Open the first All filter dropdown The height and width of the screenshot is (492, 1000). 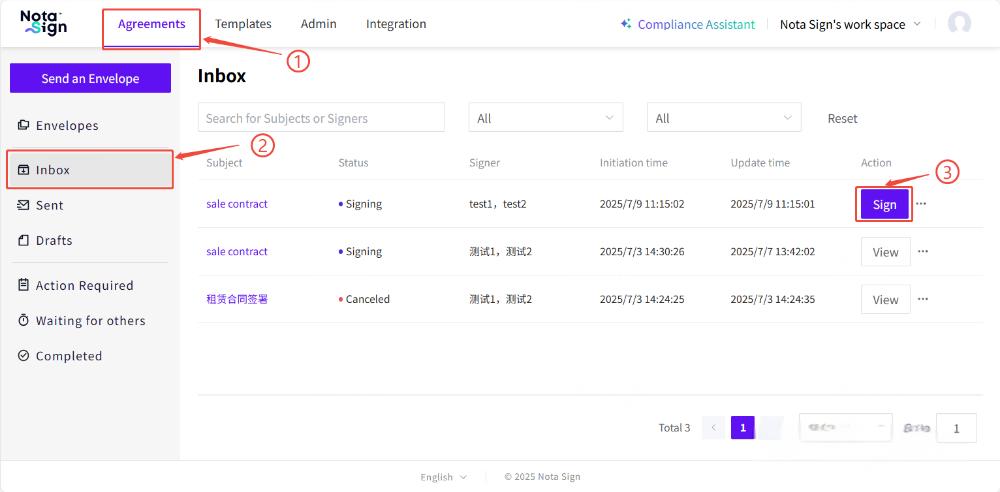[545, 118]
